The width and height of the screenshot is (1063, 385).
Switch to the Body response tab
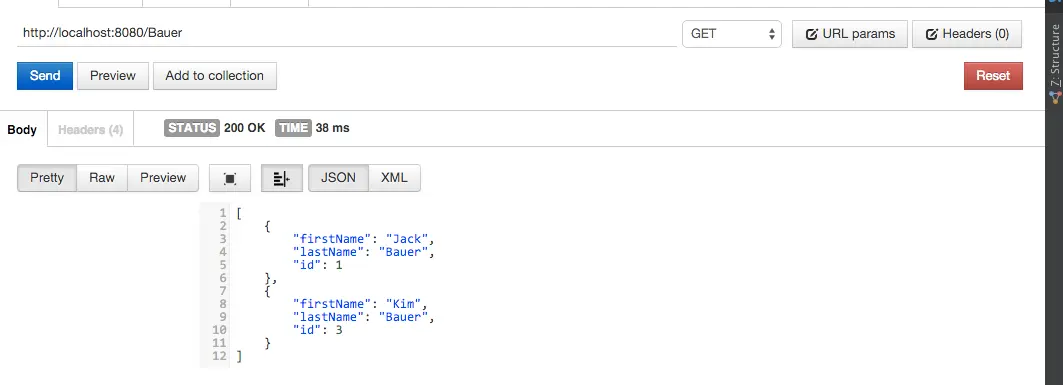(x=22, y=129)
